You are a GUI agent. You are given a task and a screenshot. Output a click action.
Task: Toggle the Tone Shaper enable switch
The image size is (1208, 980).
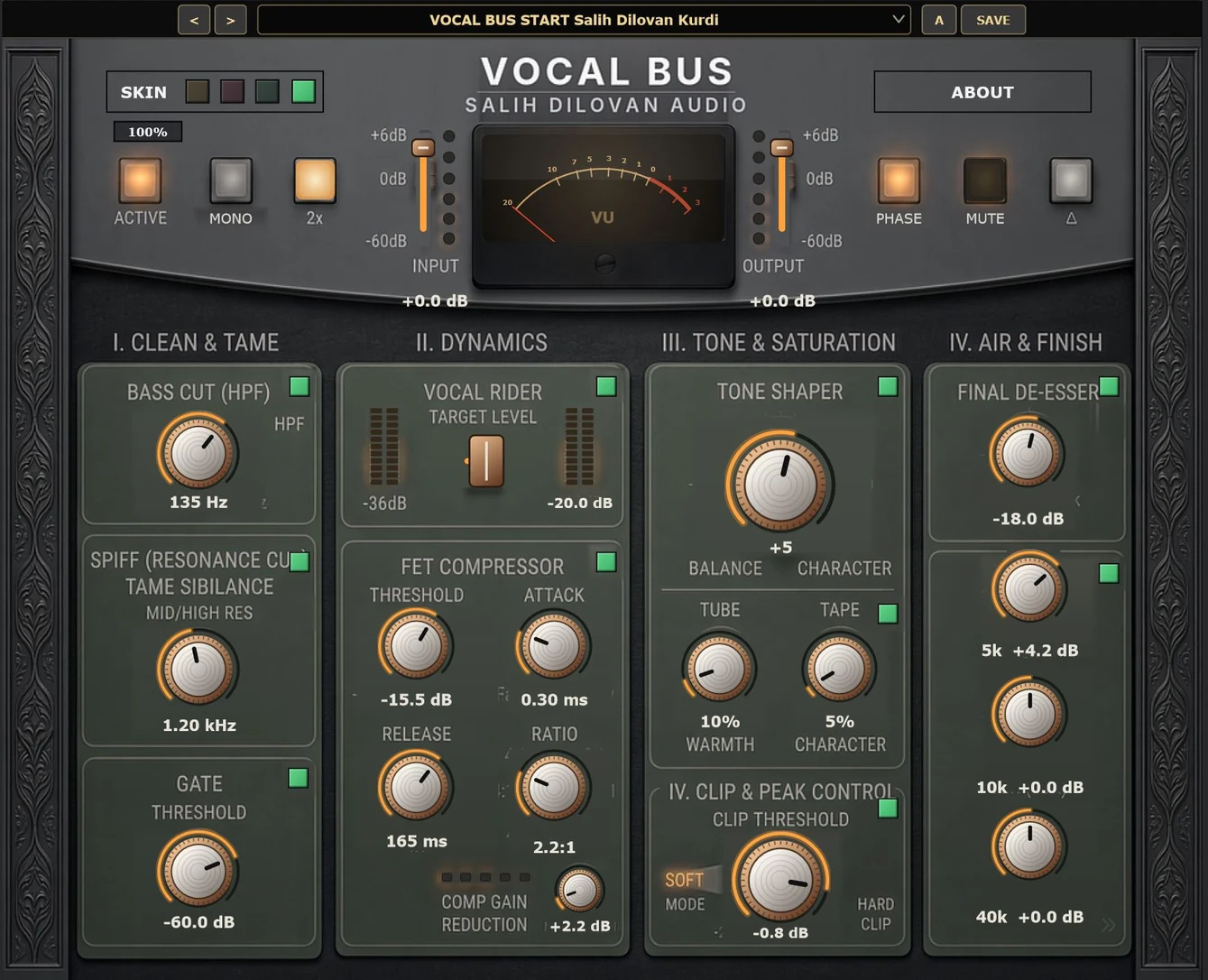888,386
